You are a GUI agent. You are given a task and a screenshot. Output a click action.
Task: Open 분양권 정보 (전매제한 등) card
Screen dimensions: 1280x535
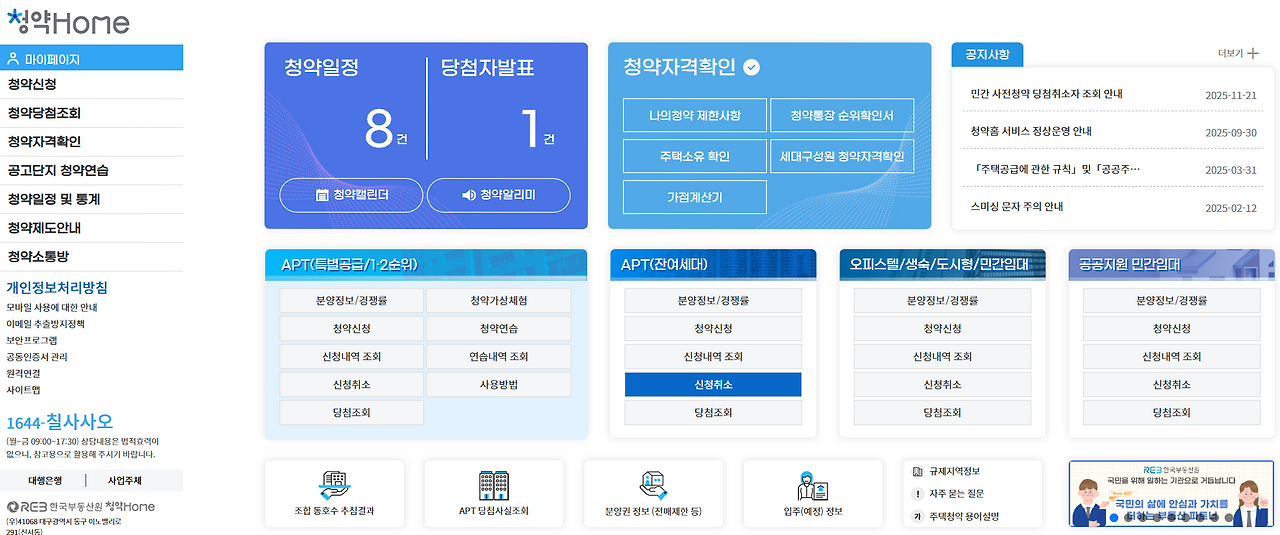[x=653, y=494]
